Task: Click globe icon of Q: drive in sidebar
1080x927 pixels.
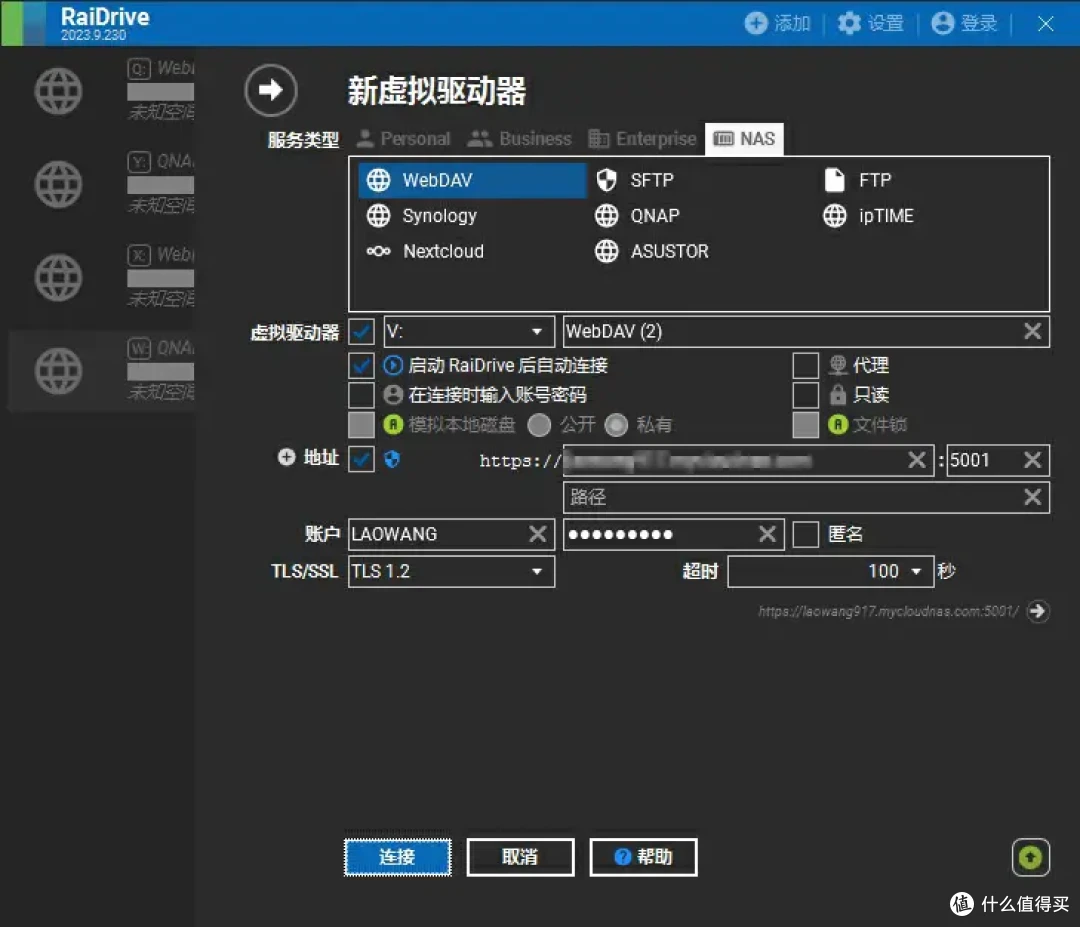Action: point(59,91)
